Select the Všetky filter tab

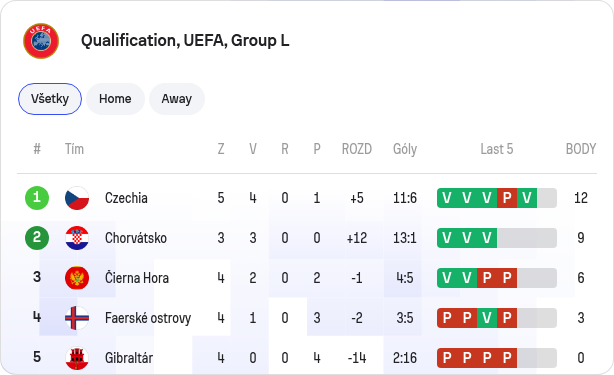tap(50, 99)
